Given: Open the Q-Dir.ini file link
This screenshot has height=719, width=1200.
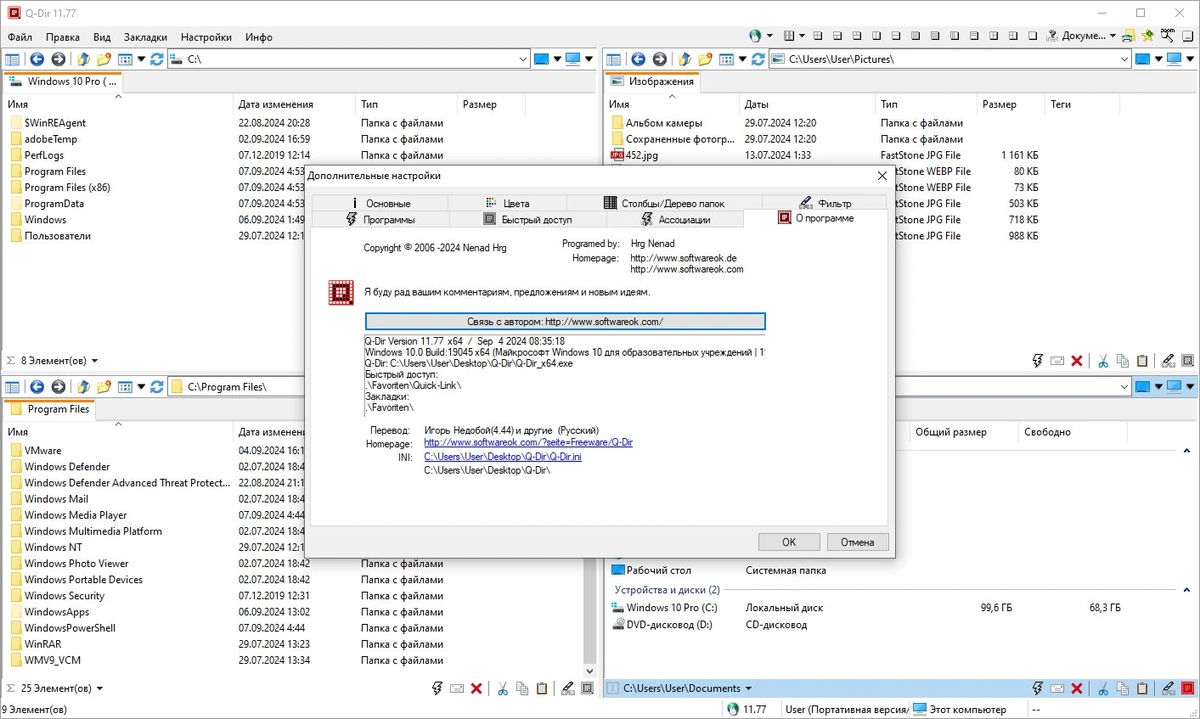Looking at the screenshot, I should [502, 456].
